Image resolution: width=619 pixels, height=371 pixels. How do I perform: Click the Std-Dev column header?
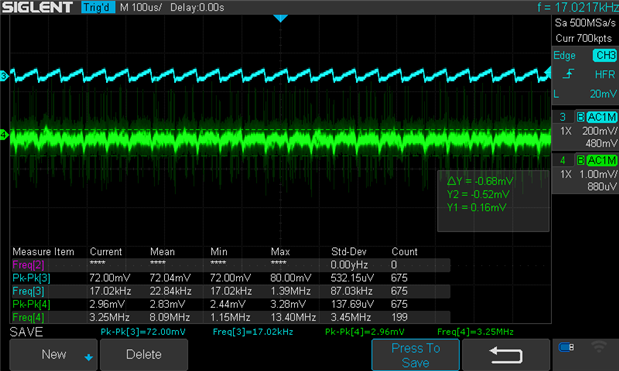click(x=349, y=252)
